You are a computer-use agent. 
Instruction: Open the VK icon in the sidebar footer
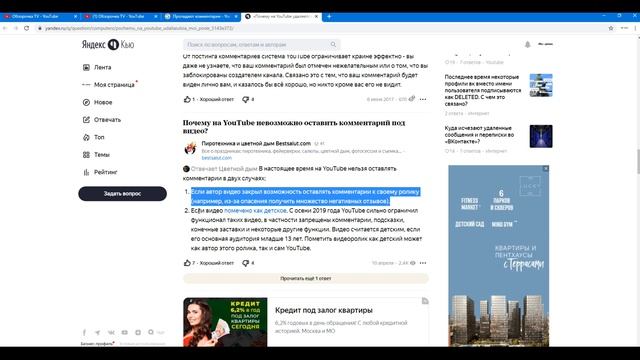pyautogui.click(x=111, y=333)
